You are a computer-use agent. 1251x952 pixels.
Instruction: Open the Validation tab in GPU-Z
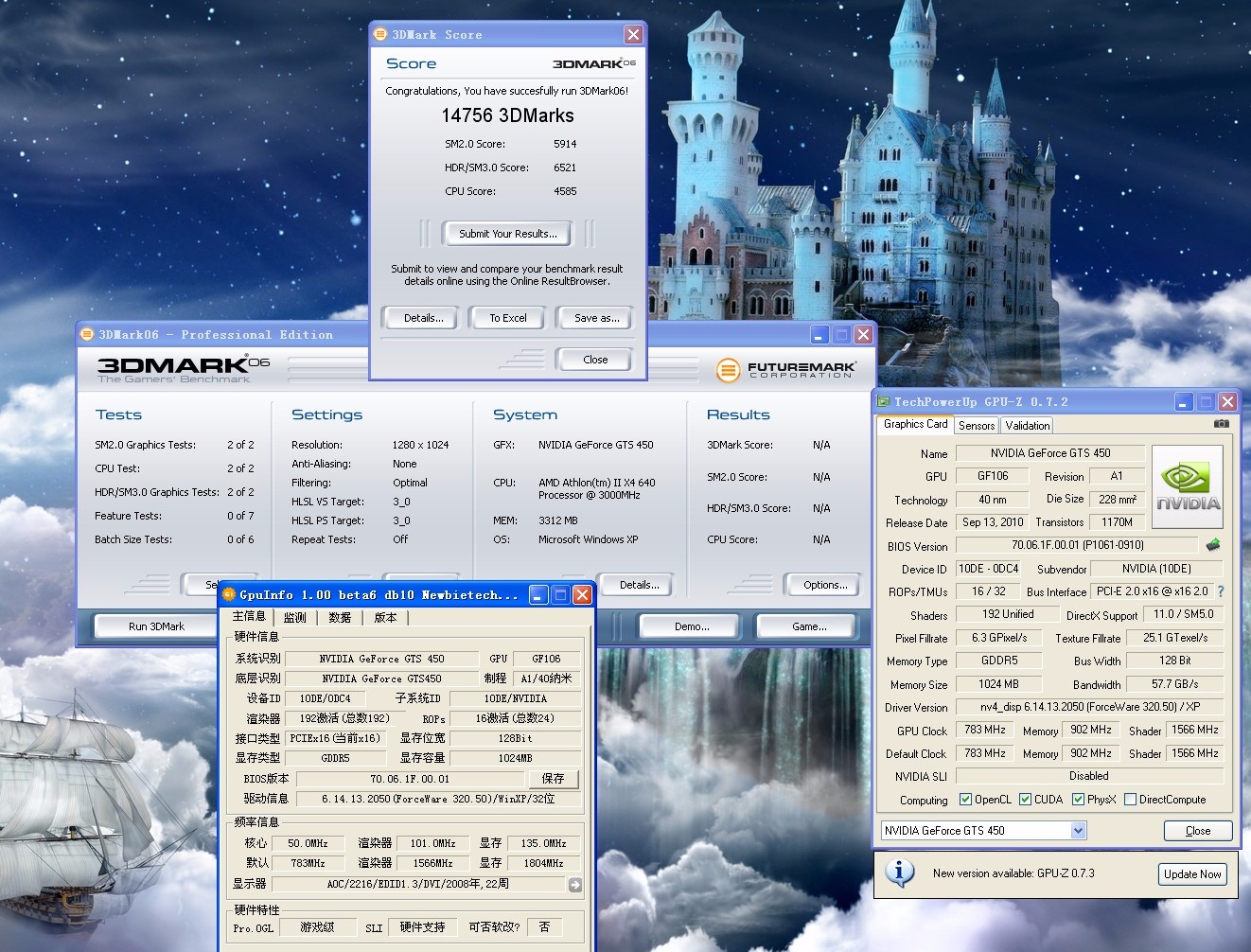[x=1027, y=426]
